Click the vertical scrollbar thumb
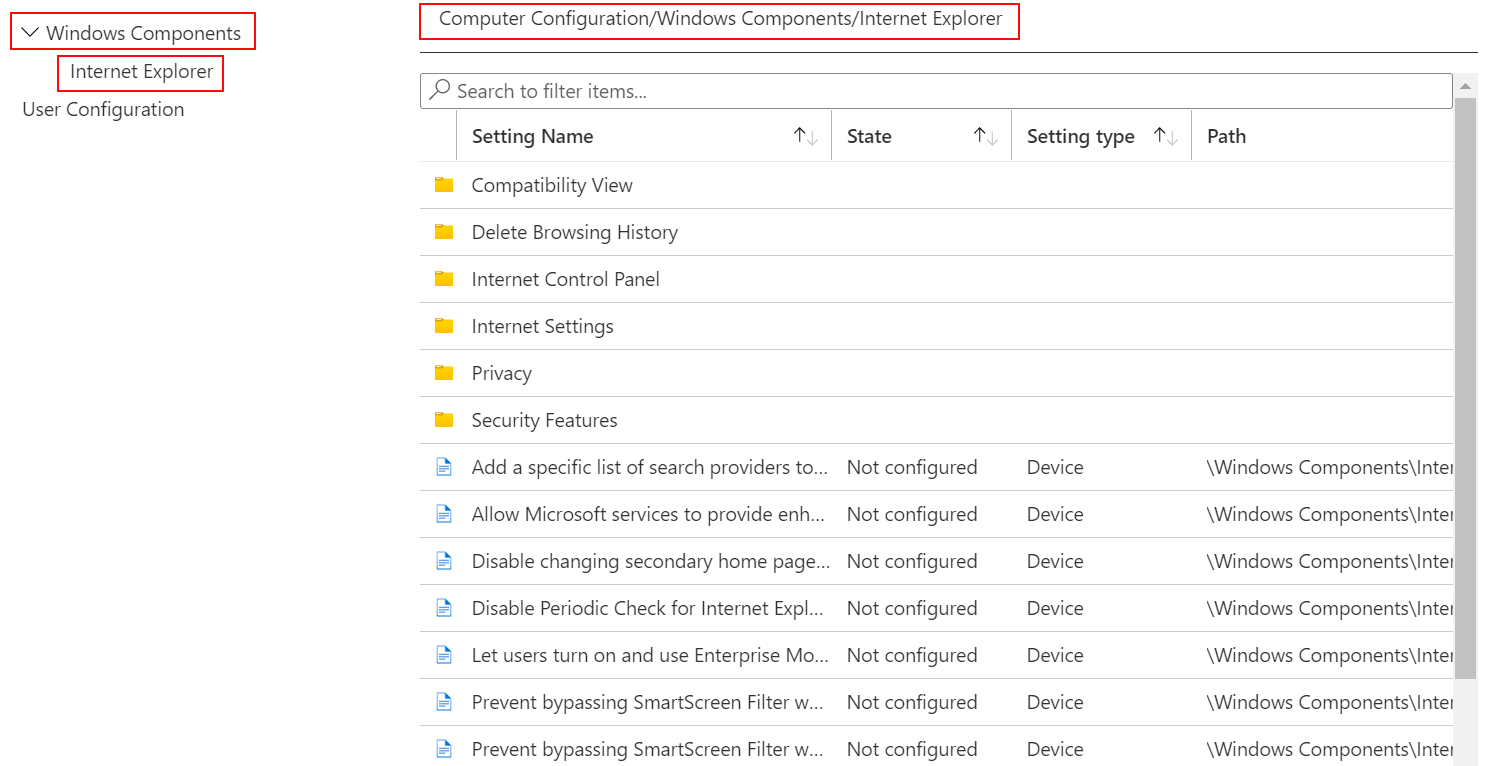 click(x=1465, y=388)
